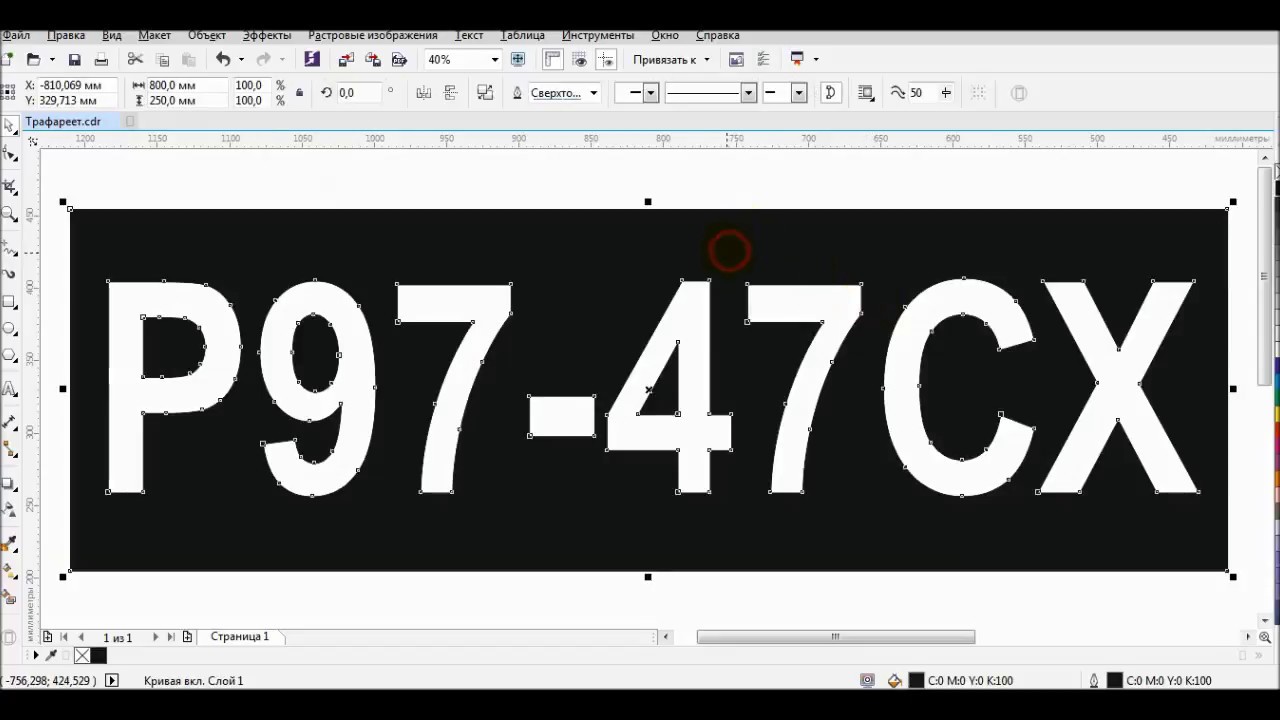
Task: Select the Polygon tool
Action: (10, 357)
